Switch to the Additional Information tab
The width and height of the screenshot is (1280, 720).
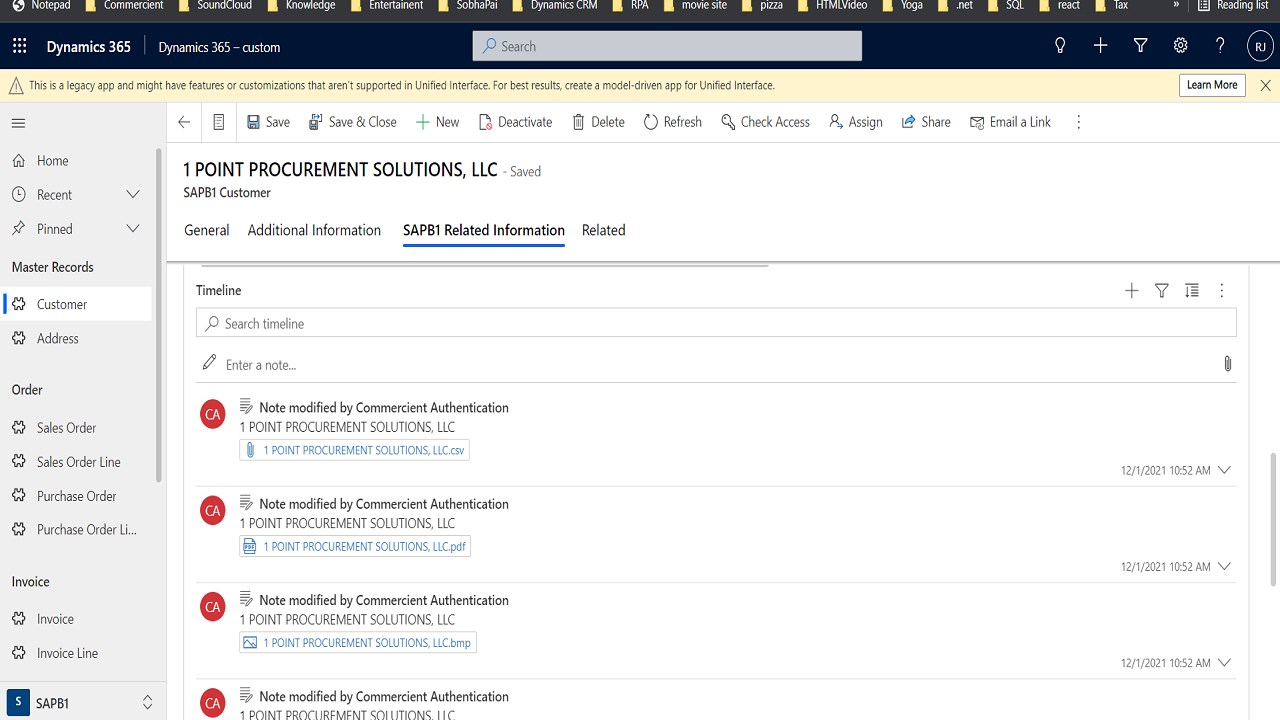point(314,230)
